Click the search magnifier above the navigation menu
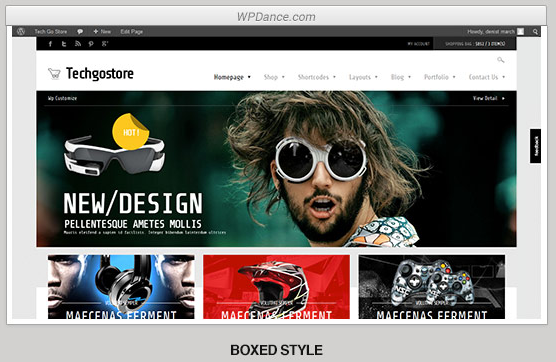 [500, 60]
